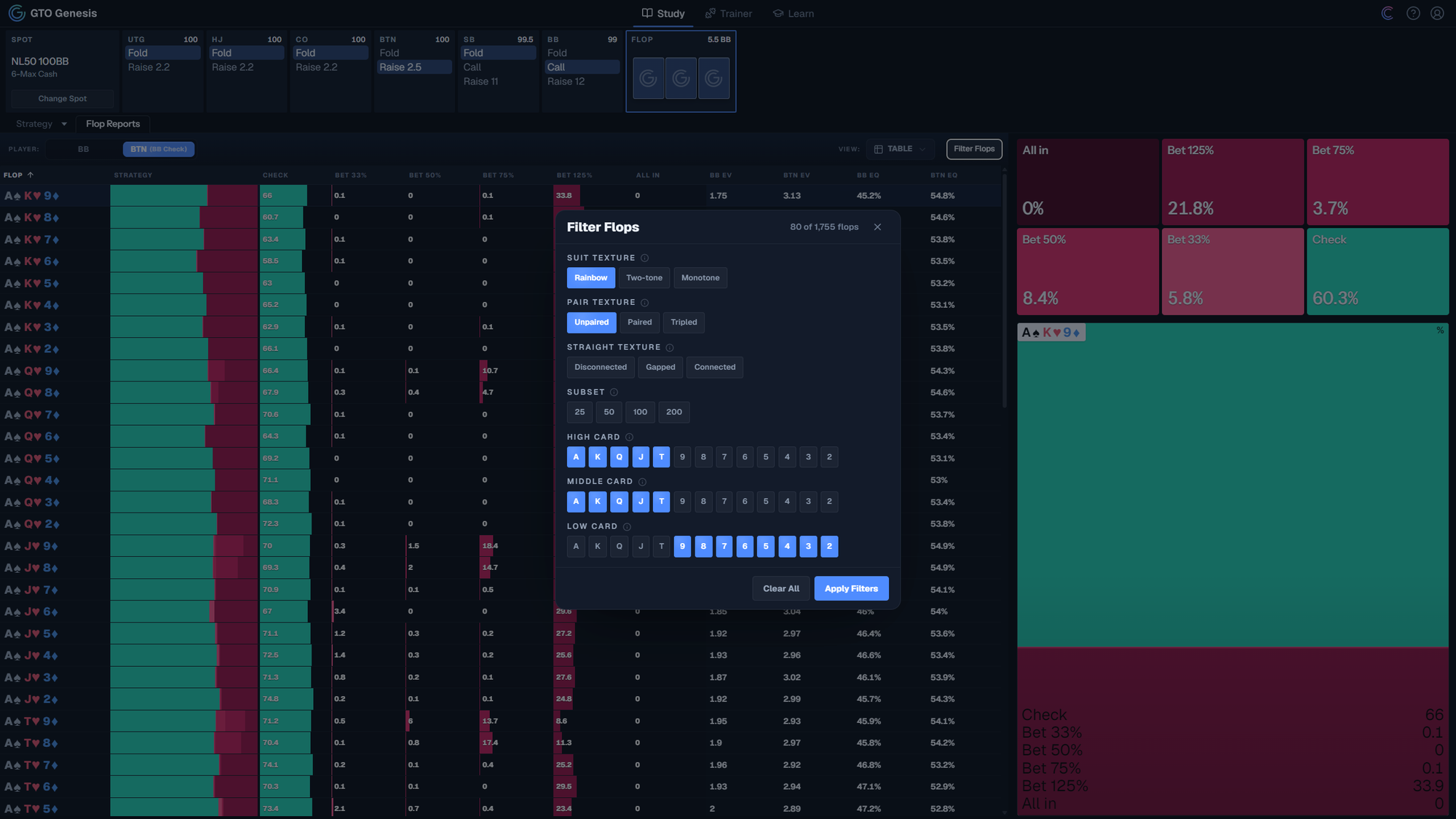
Task: Close the Filter Flops dialog
Action: [878, 227]
